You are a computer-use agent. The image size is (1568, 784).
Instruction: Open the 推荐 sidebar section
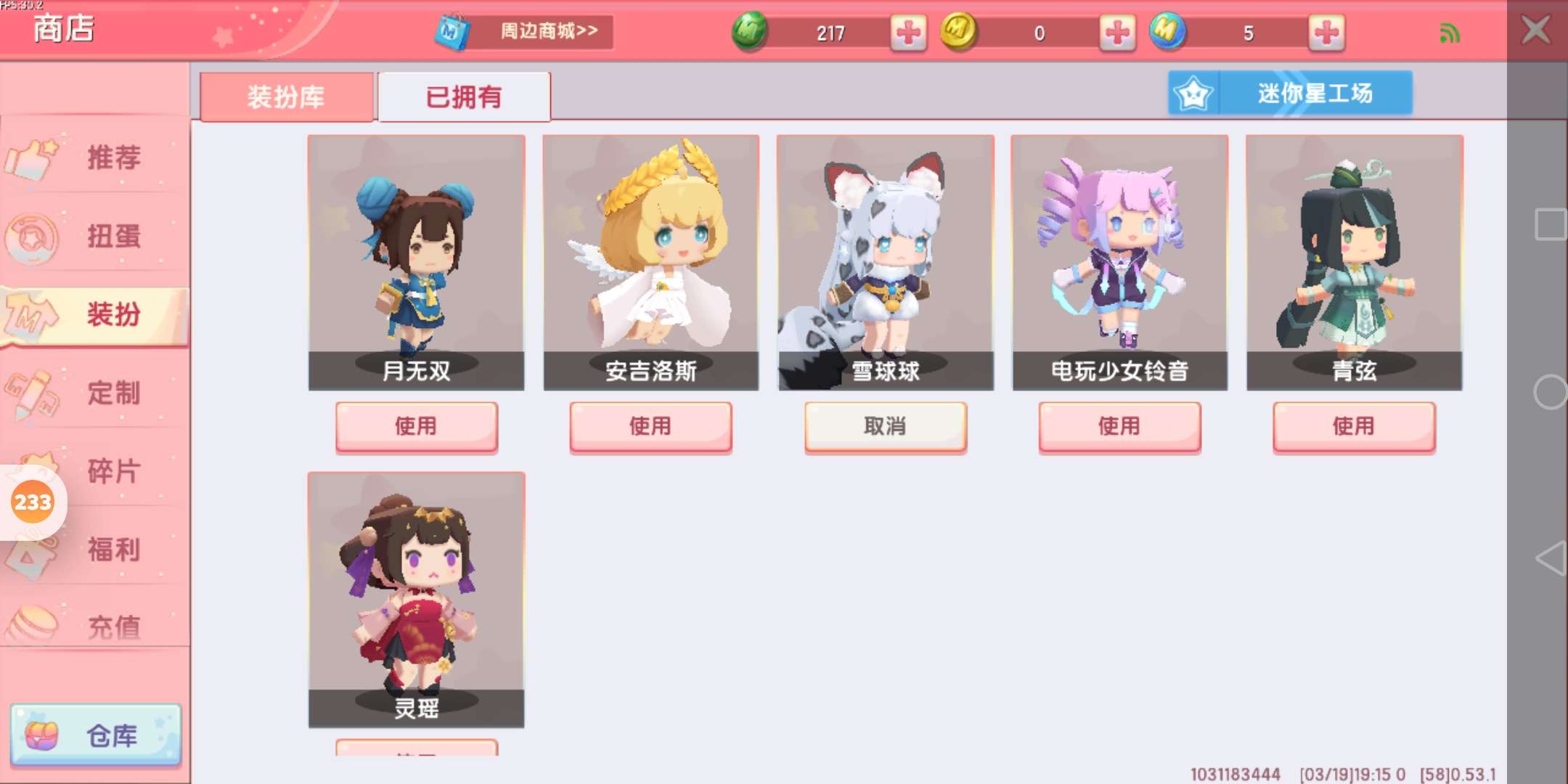point(94,157)
